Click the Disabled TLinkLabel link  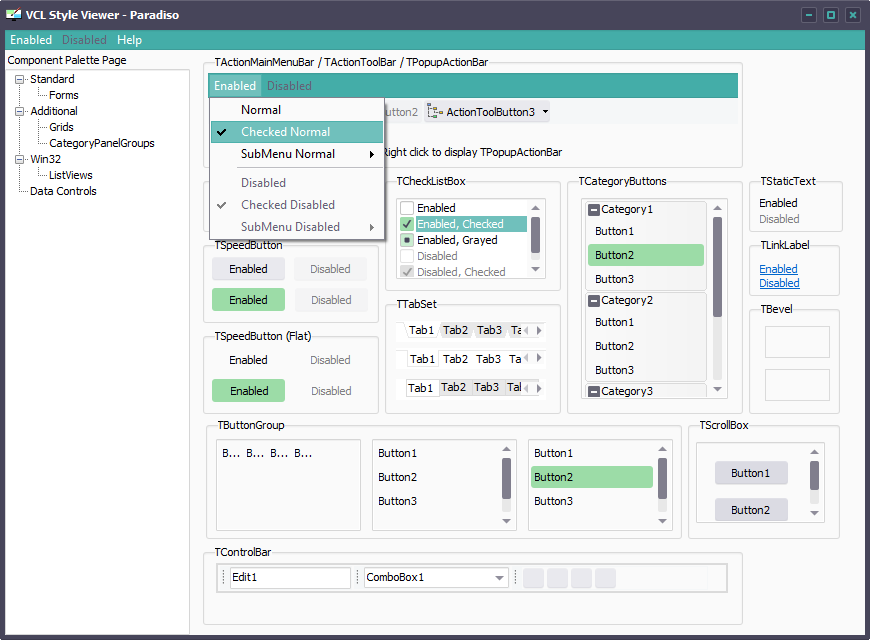tap(779, 283)
